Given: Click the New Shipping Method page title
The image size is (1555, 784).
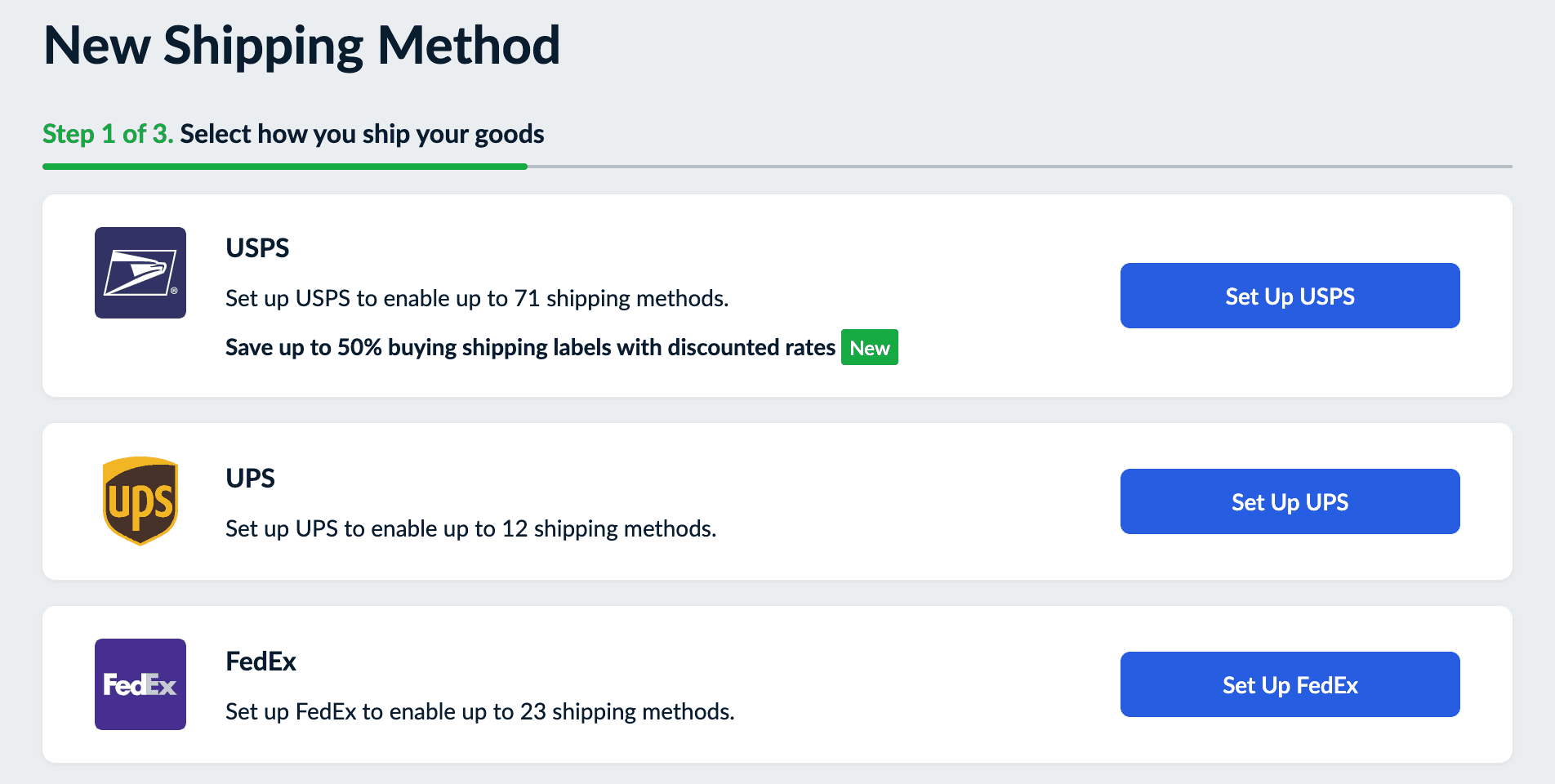Looking at the screenshot, I should click(301, 46).
